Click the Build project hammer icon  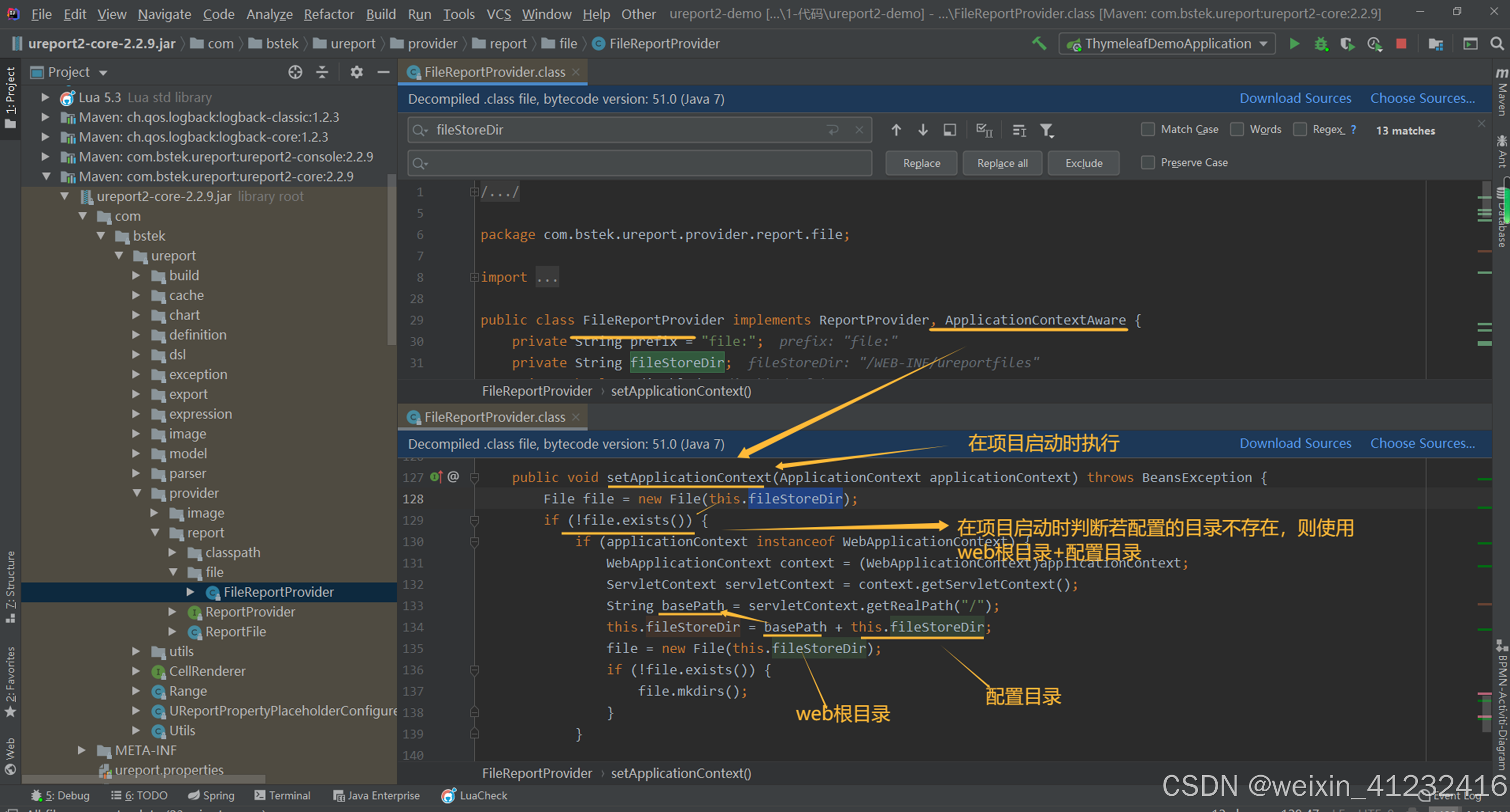[x=1039, y=44]
